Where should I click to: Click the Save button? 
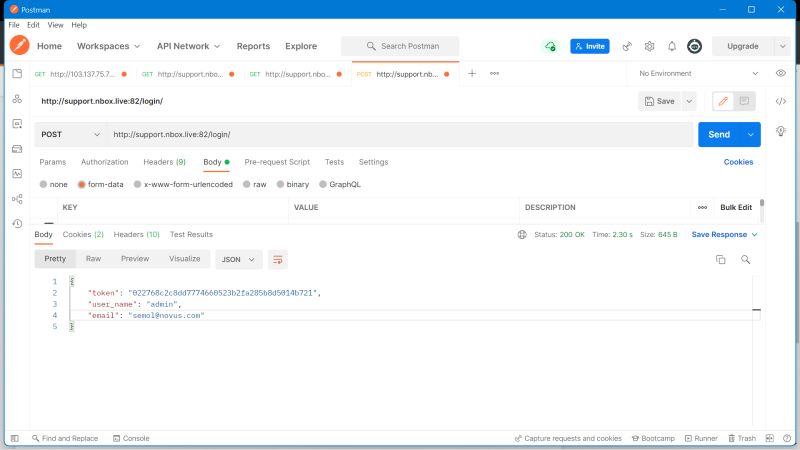[x=660, y=101]
